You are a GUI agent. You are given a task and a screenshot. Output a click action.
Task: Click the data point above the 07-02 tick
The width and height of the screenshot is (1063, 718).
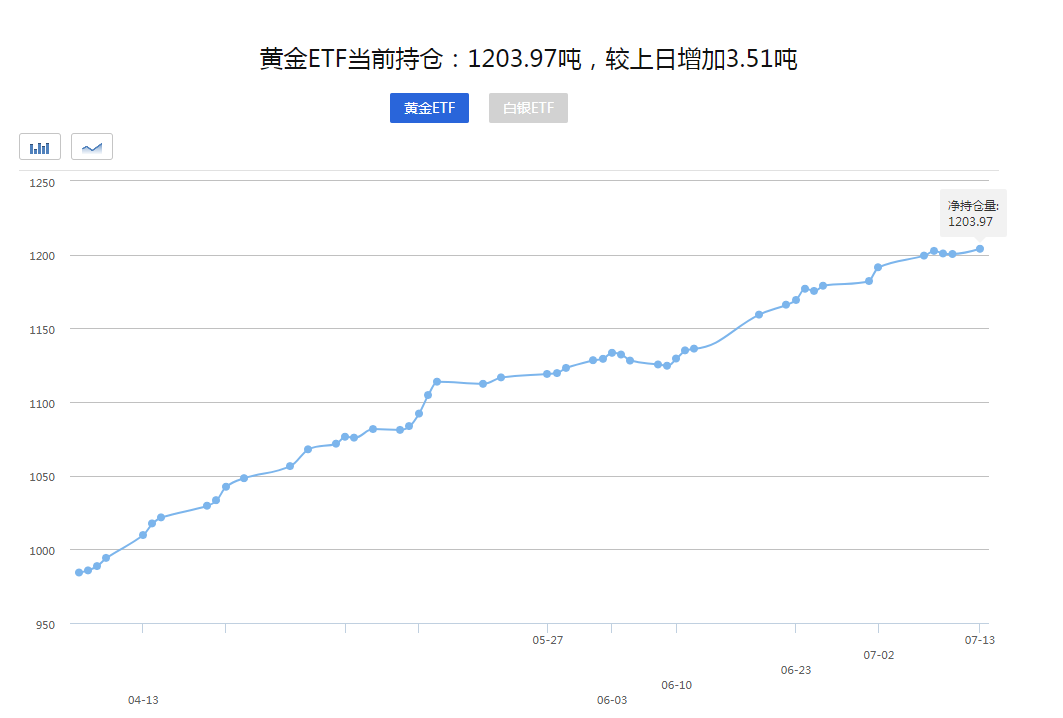(x=878, y=267)
